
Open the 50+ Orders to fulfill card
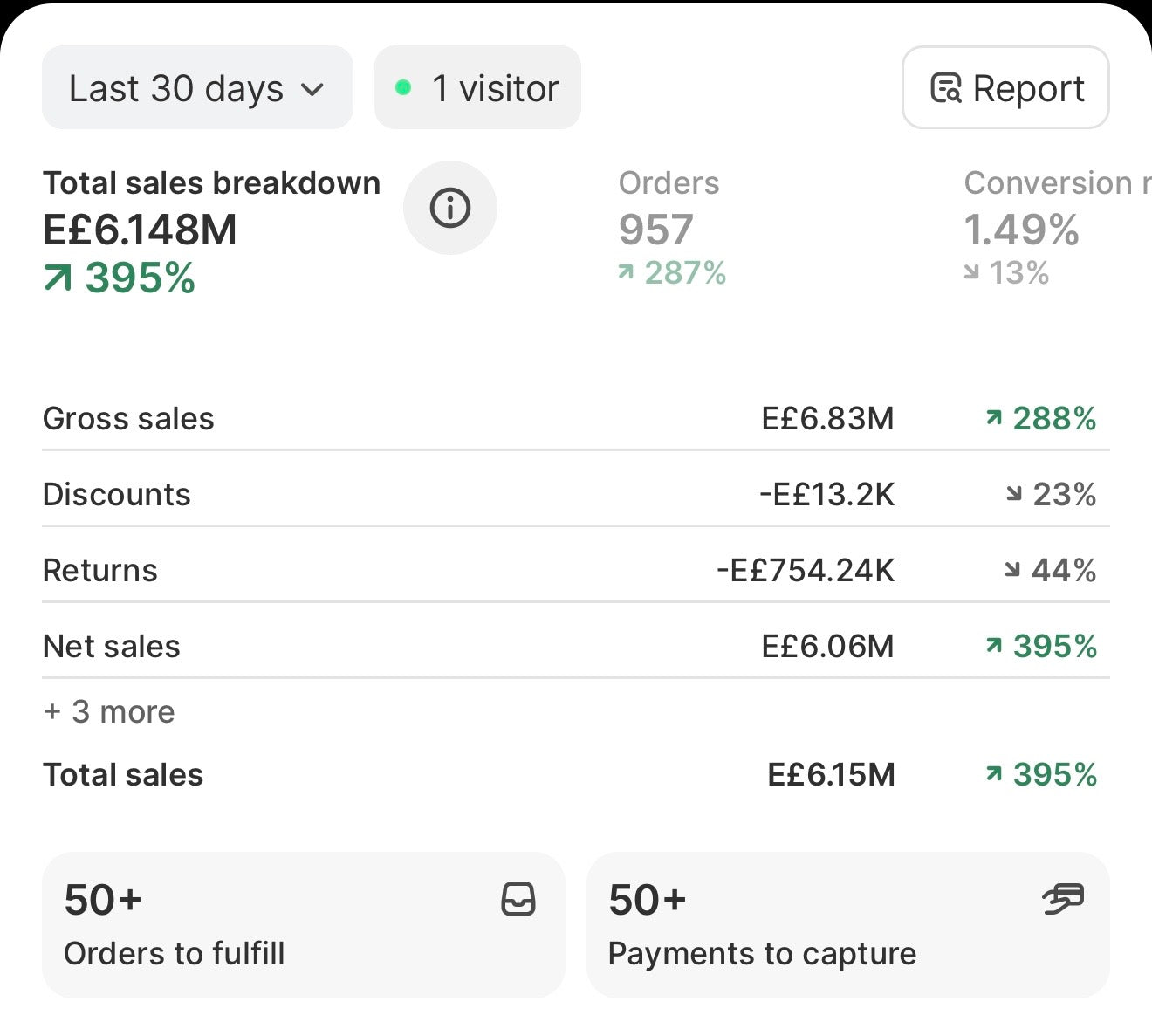pos(304,925)
